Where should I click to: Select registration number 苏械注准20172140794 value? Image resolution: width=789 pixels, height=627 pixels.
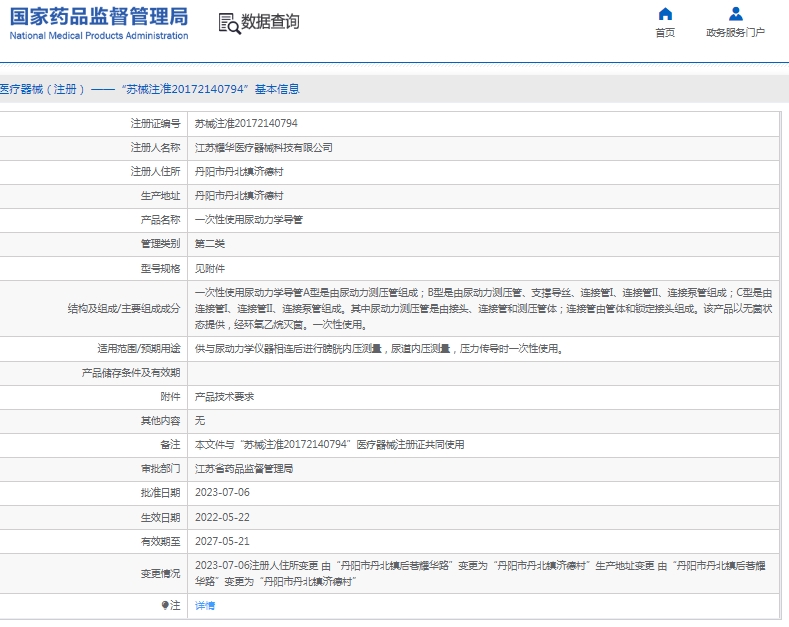point(246,123)
